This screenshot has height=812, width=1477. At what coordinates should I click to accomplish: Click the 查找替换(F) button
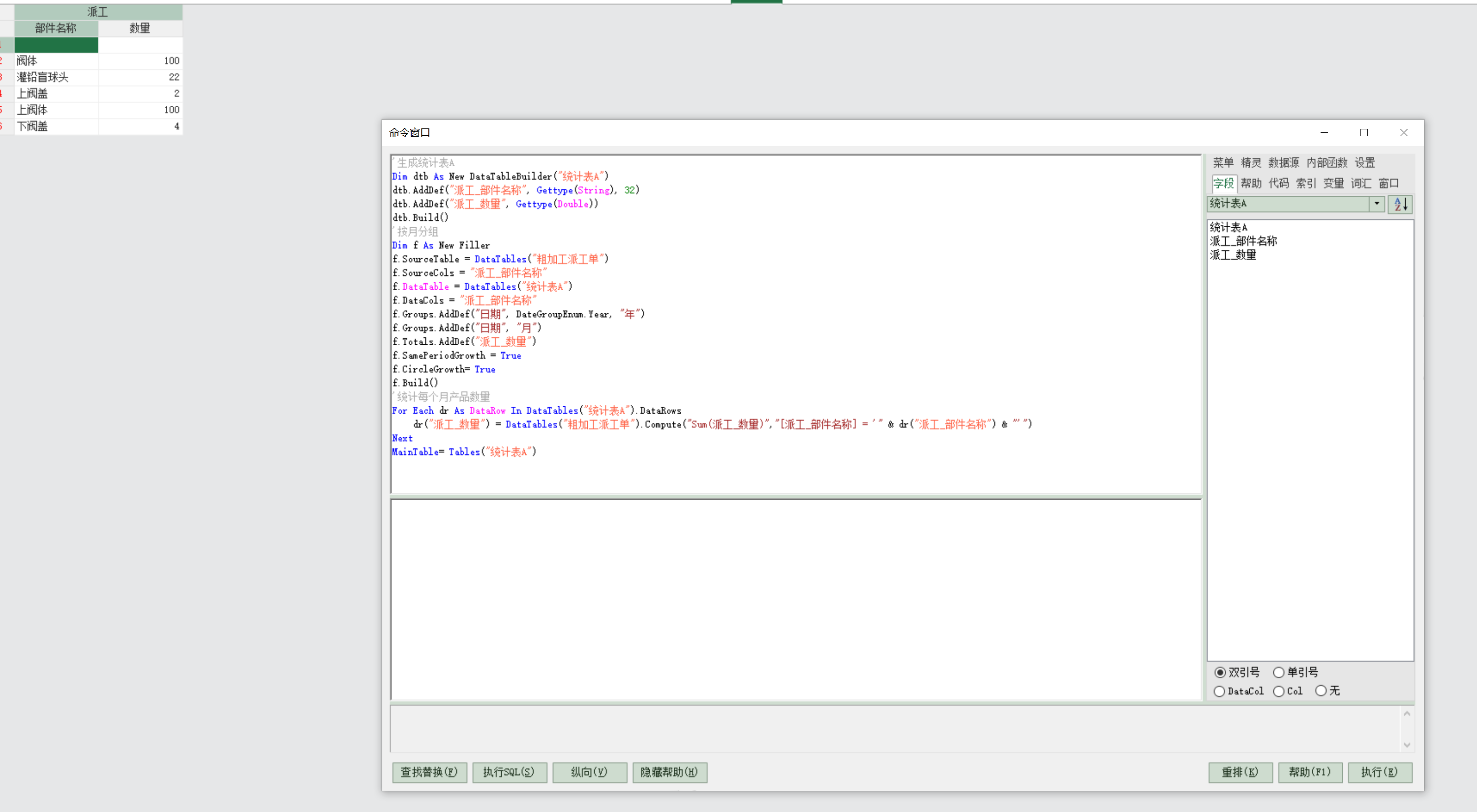(429, 773)
